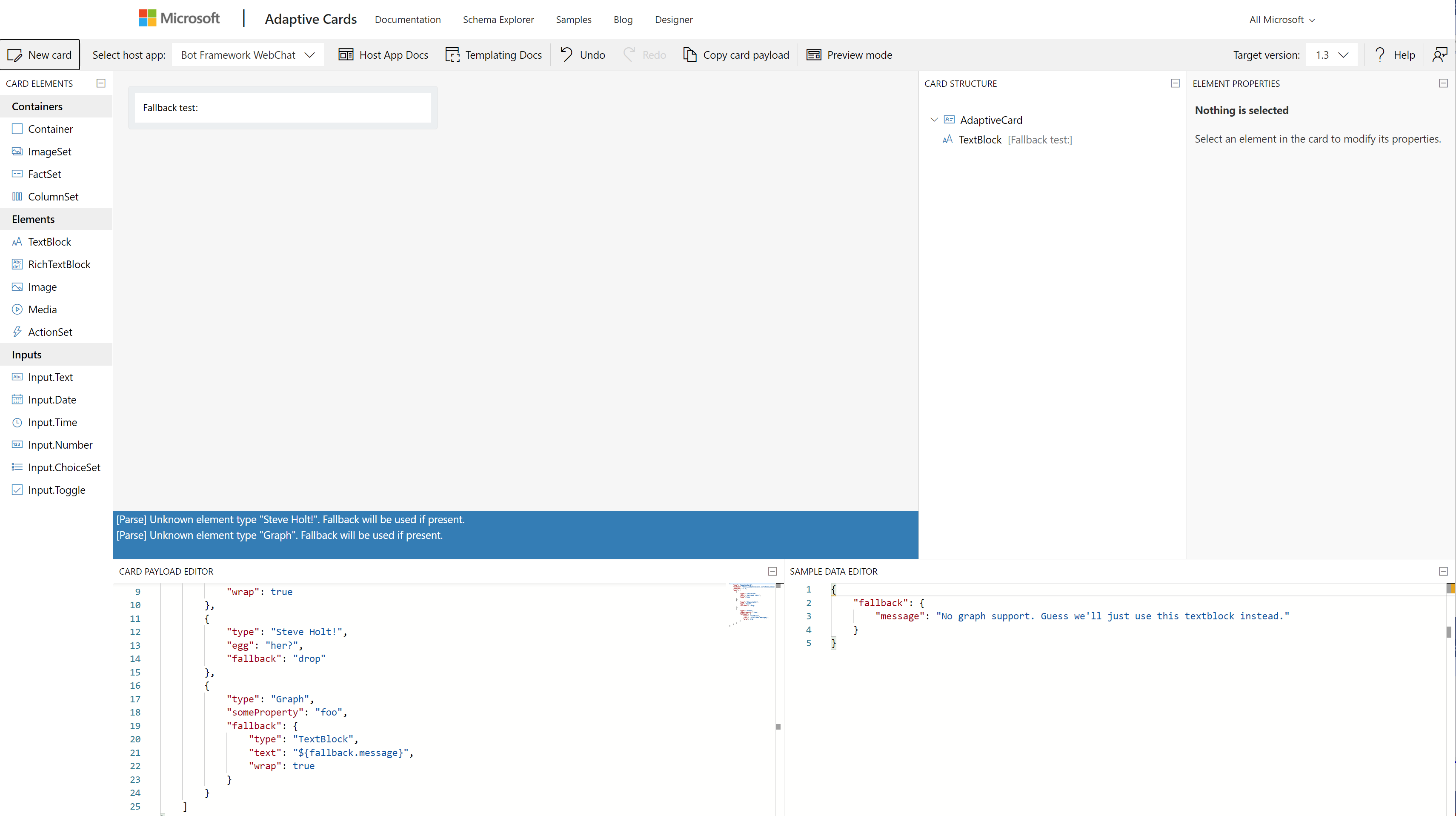
Task: Open the Schema Explorer page
Action: (498, 19)
